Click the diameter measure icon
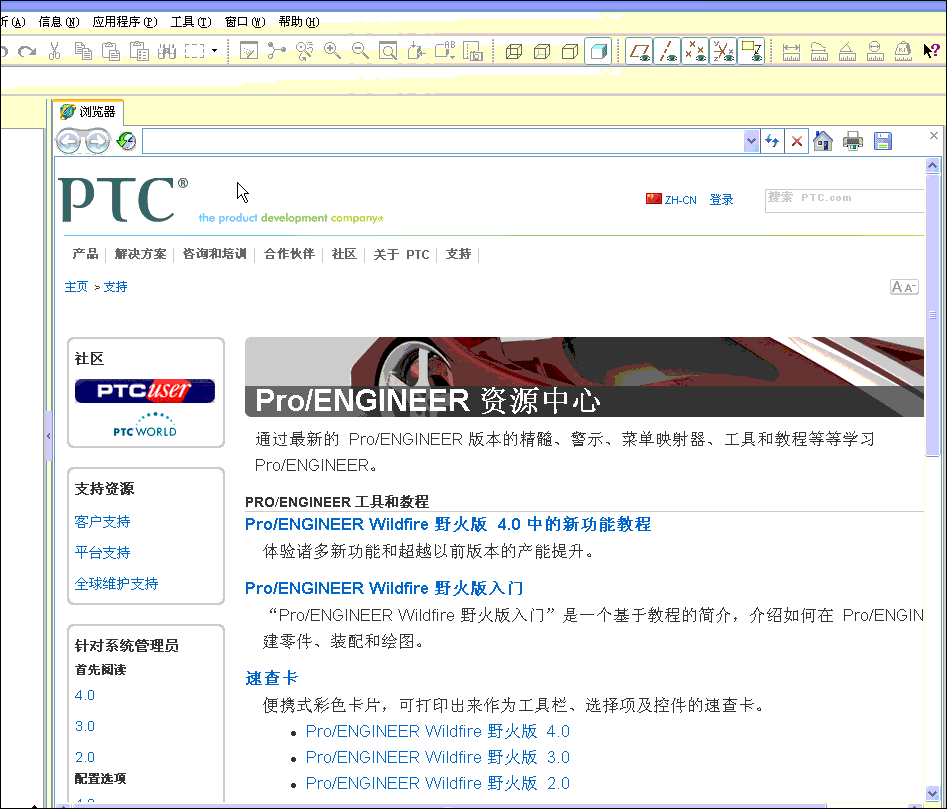The height and width of the screenshot is (809, 947). coord(875,51)
